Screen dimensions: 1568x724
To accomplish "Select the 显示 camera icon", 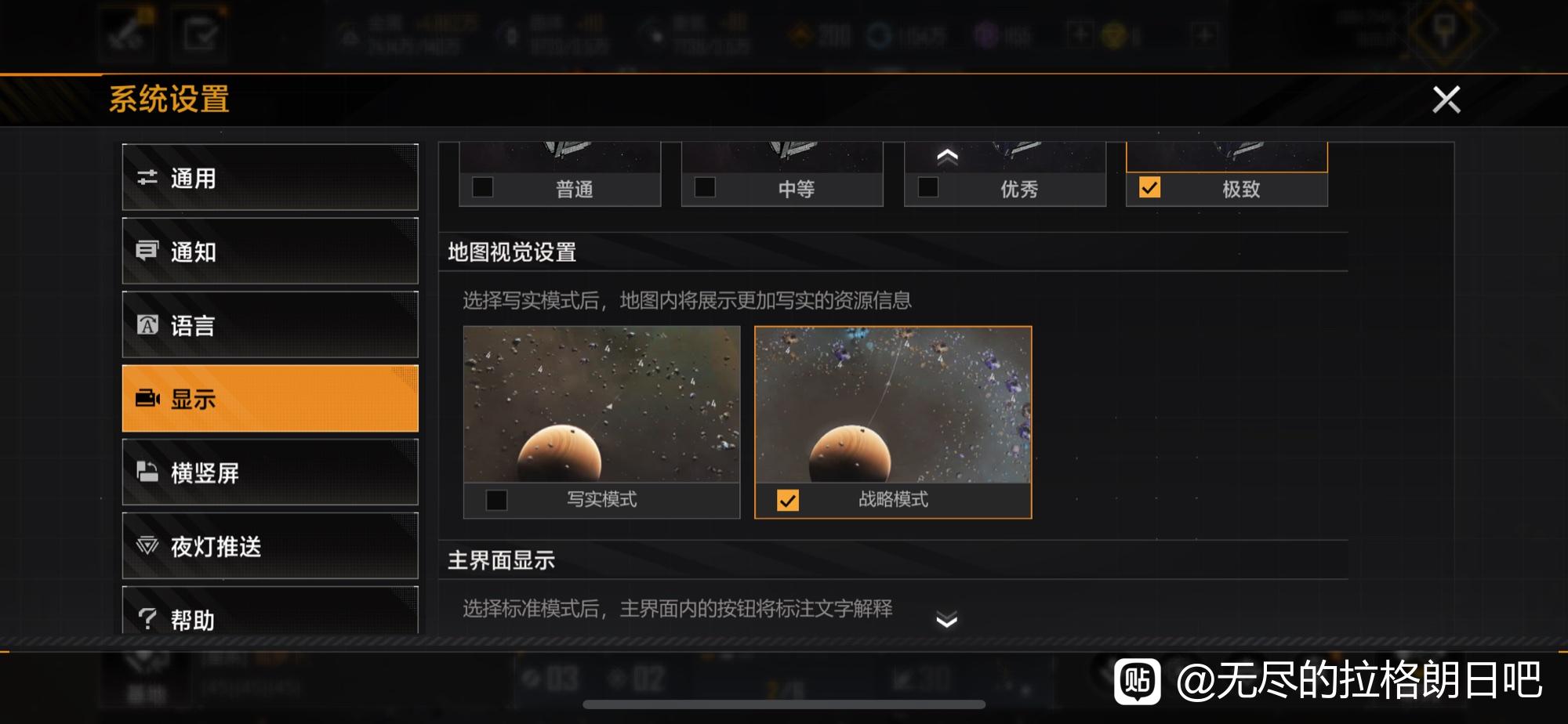I will (x=147, y=398).
